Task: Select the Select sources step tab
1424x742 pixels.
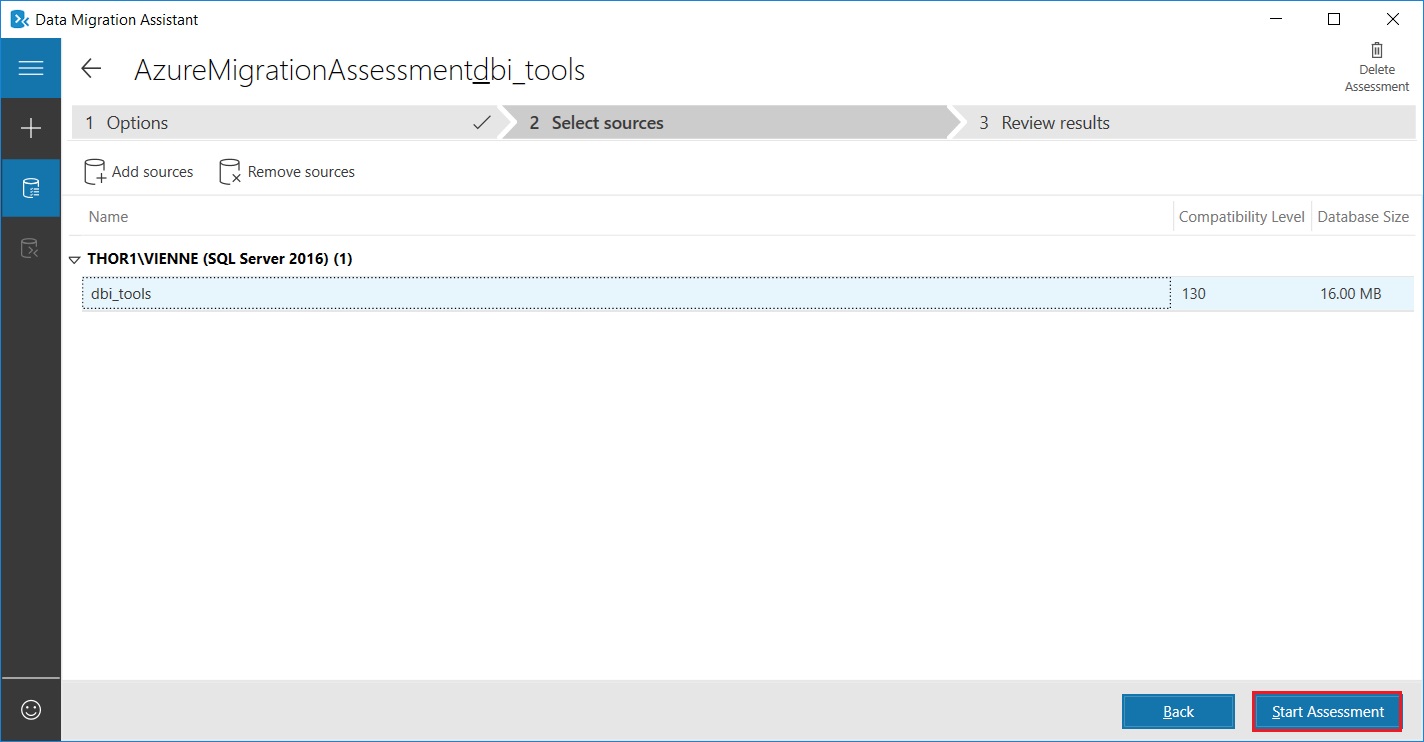Action: 730,123
